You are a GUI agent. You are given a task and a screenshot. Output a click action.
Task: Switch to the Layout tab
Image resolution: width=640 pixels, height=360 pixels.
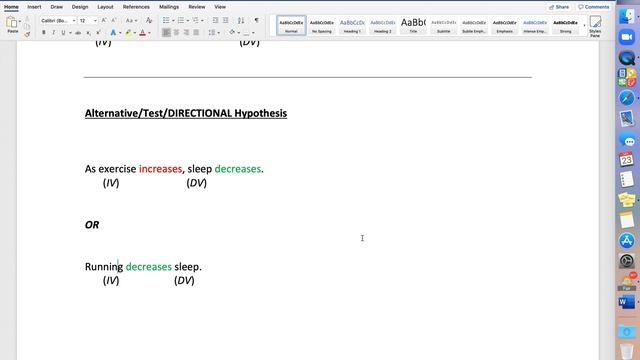click(x=105, y=7)
